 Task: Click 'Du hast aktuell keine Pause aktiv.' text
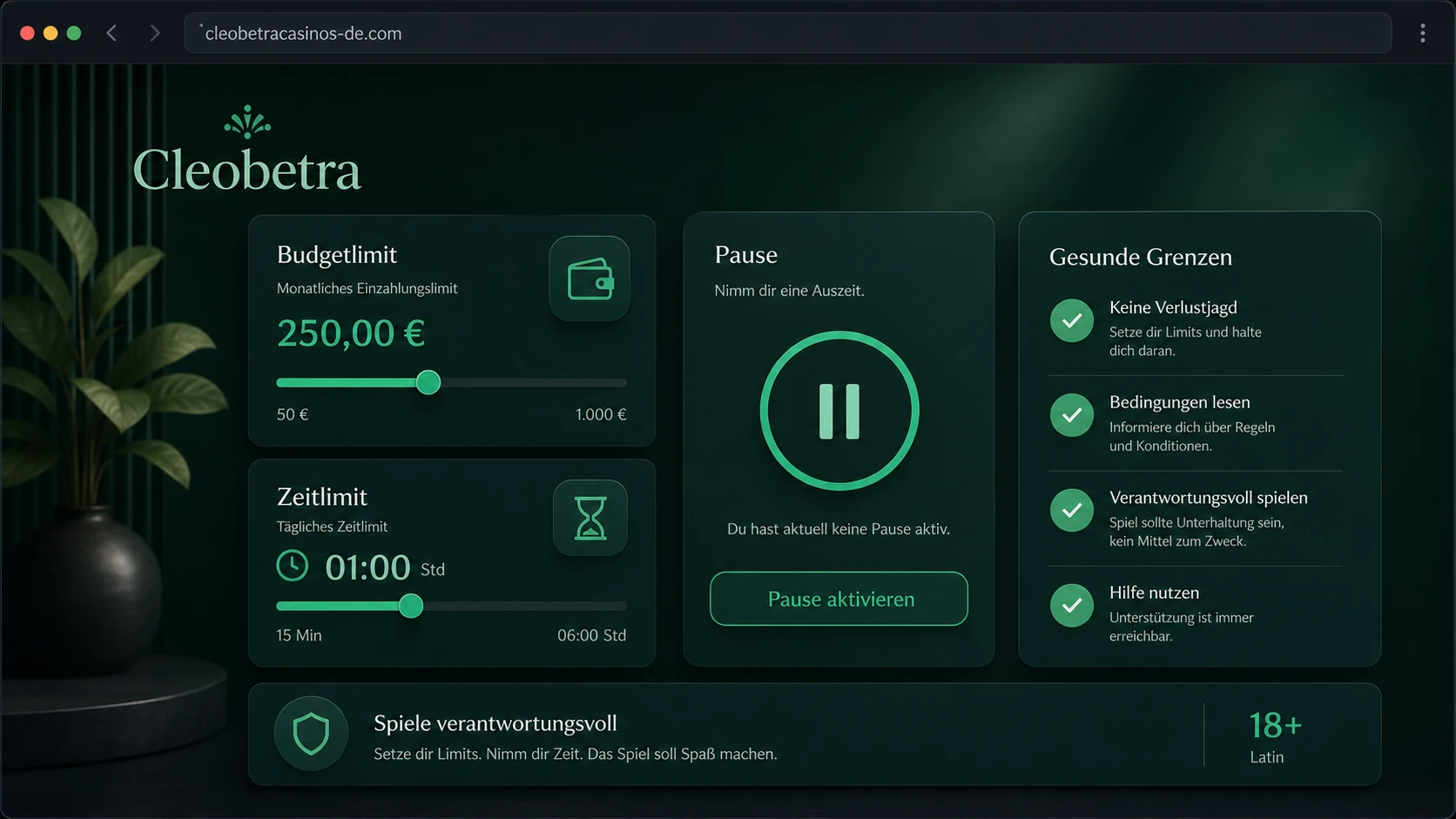pos(839,529)
